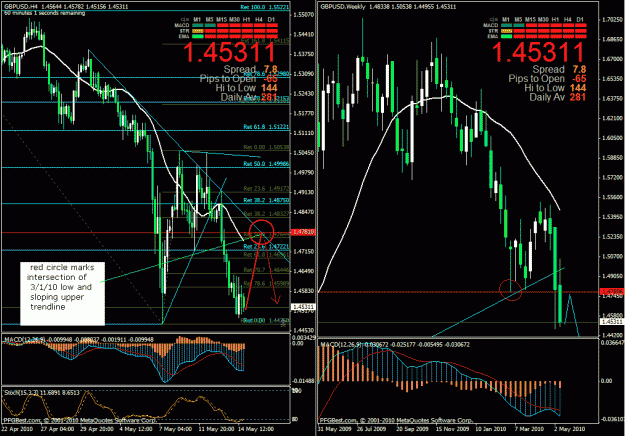The height and width of the screenshot is (436, 625).
Task: Select the yellow STR M1 cell in H4 chart
Action: point(198,31)
